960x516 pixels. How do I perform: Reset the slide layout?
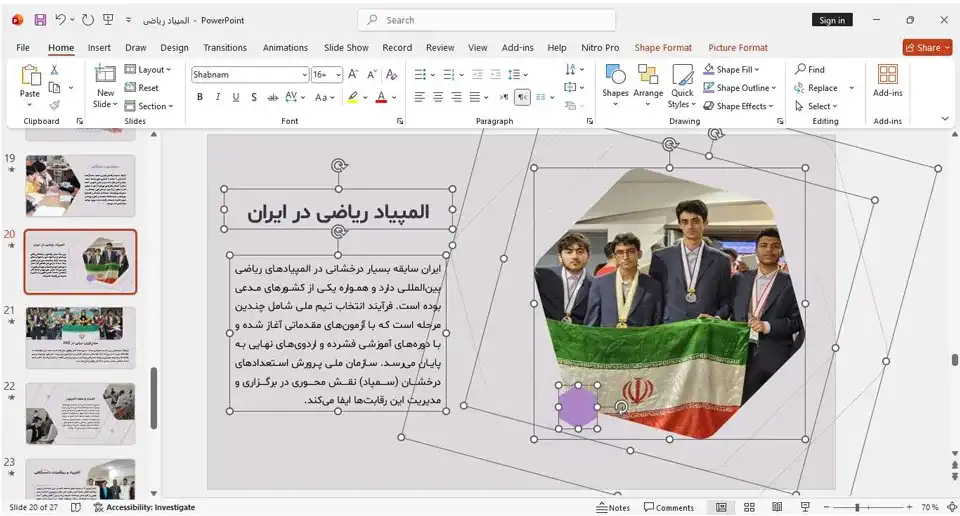pyautogui.click(x=142, y=88)
